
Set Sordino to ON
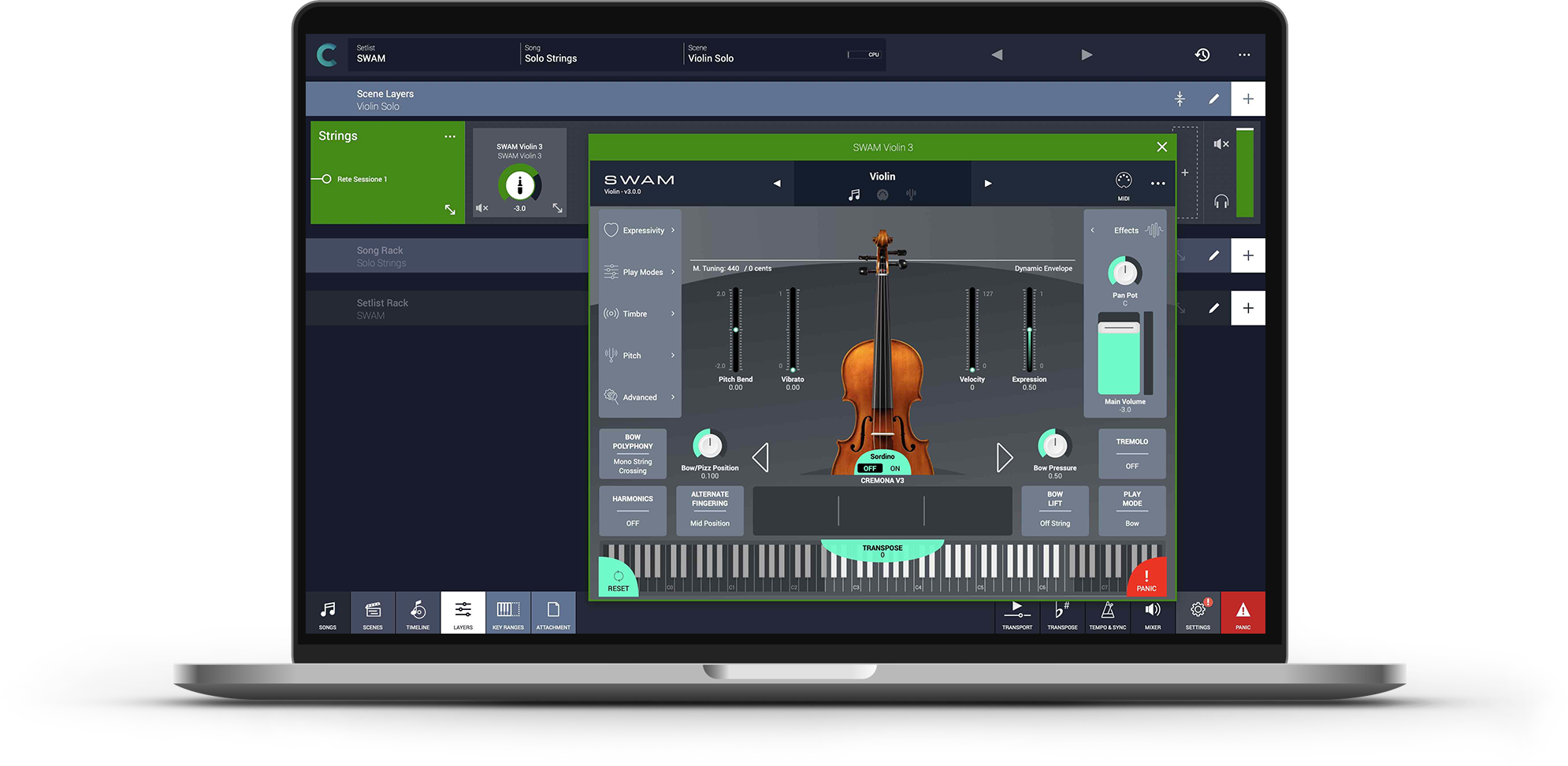pos(895,468)
